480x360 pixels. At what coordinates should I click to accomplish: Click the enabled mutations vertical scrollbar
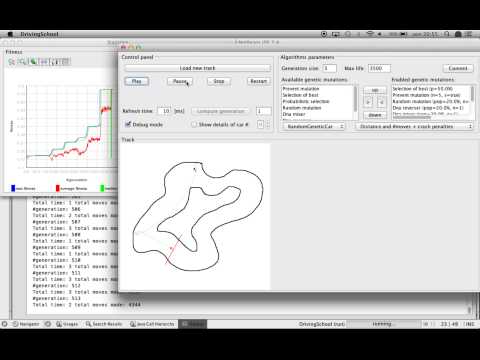click(472, 95)
